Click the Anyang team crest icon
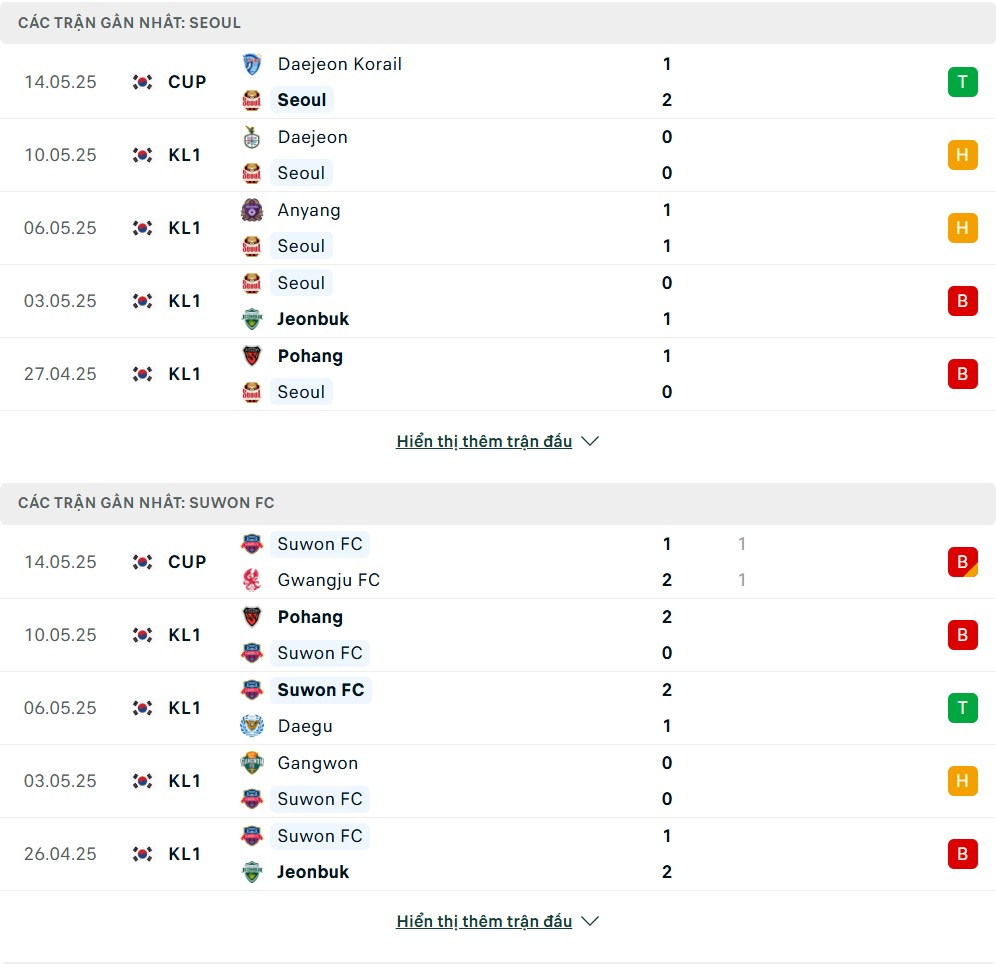This screenshot has width=996, height=964. [252, 210]
